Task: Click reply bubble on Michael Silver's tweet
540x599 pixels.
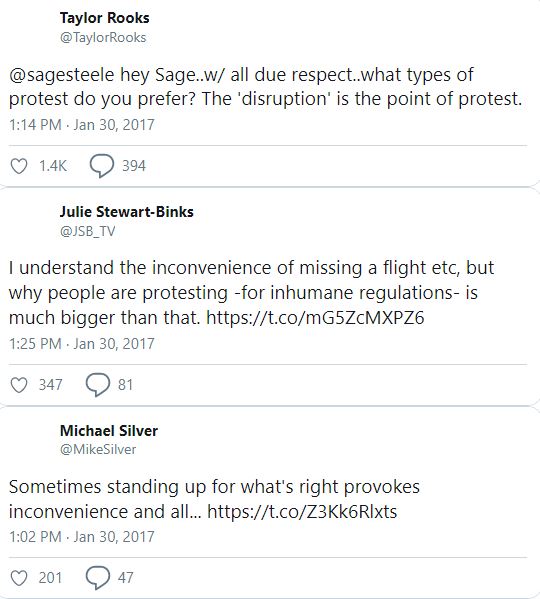Action: click(98, 578)
